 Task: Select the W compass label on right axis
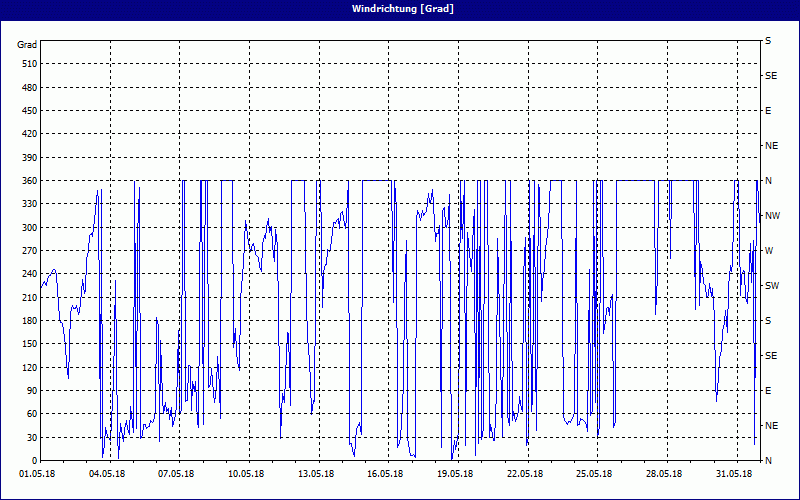769,251
